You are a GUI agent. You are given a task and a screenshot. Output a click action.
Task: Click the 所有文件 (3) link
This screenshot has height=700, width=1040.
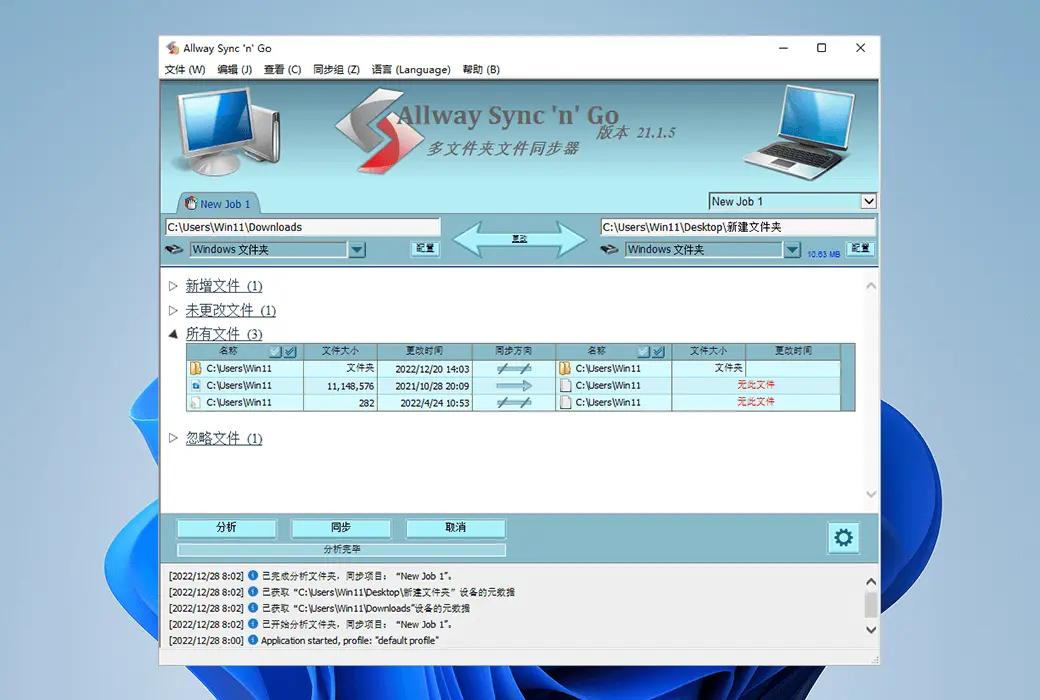tap(224, 334)
